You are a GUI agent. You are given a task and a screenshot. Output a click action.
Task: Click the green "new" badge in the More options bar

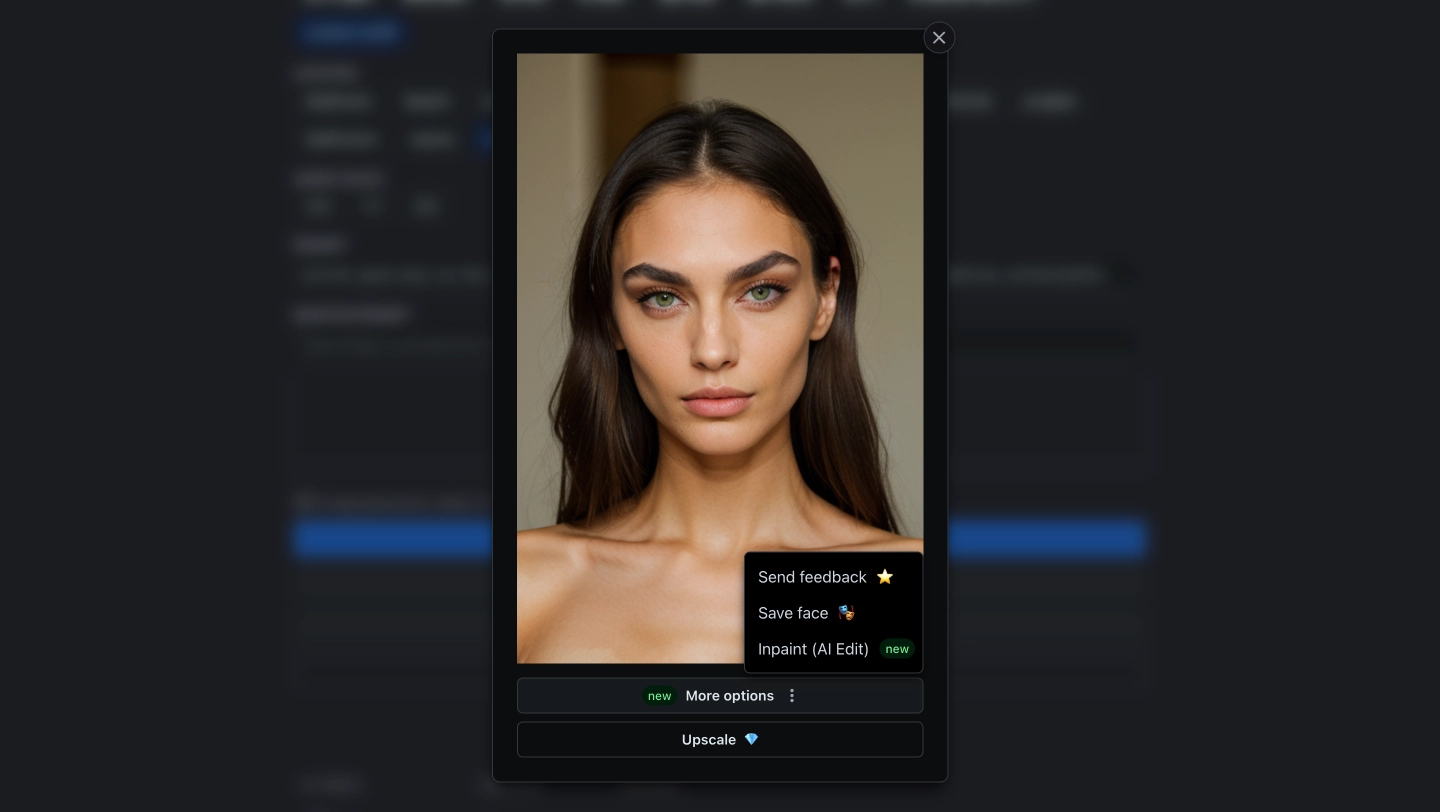659,696
